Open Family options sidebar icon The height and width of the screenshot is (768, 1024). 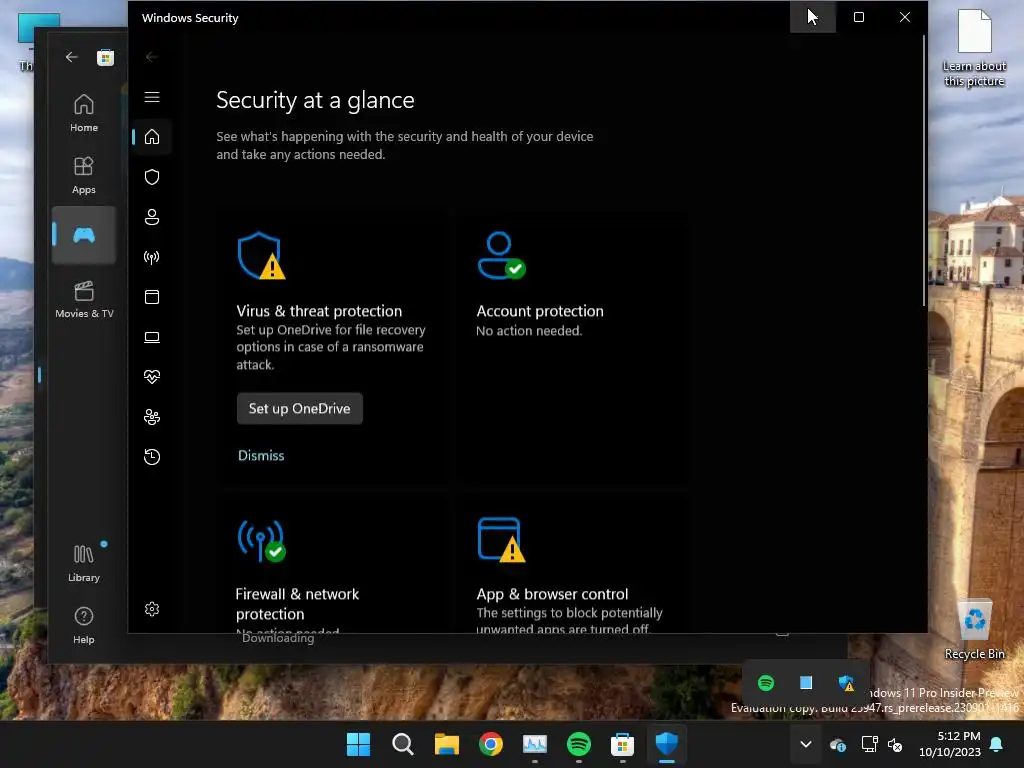[x=152, y=417]
